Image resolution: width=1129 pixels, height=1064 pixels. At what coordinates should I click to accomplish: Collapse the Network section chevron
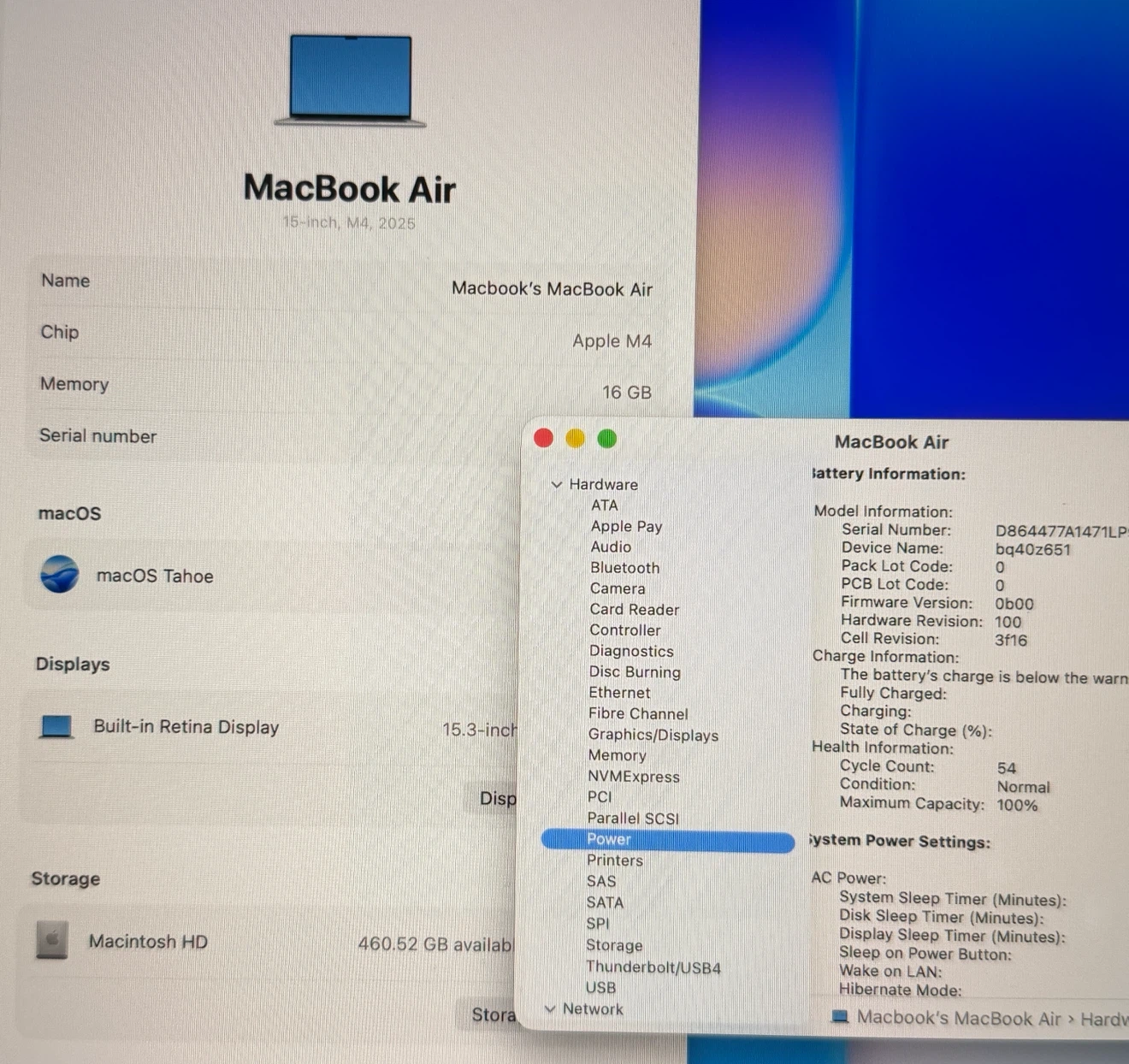tap(550, 1008)
